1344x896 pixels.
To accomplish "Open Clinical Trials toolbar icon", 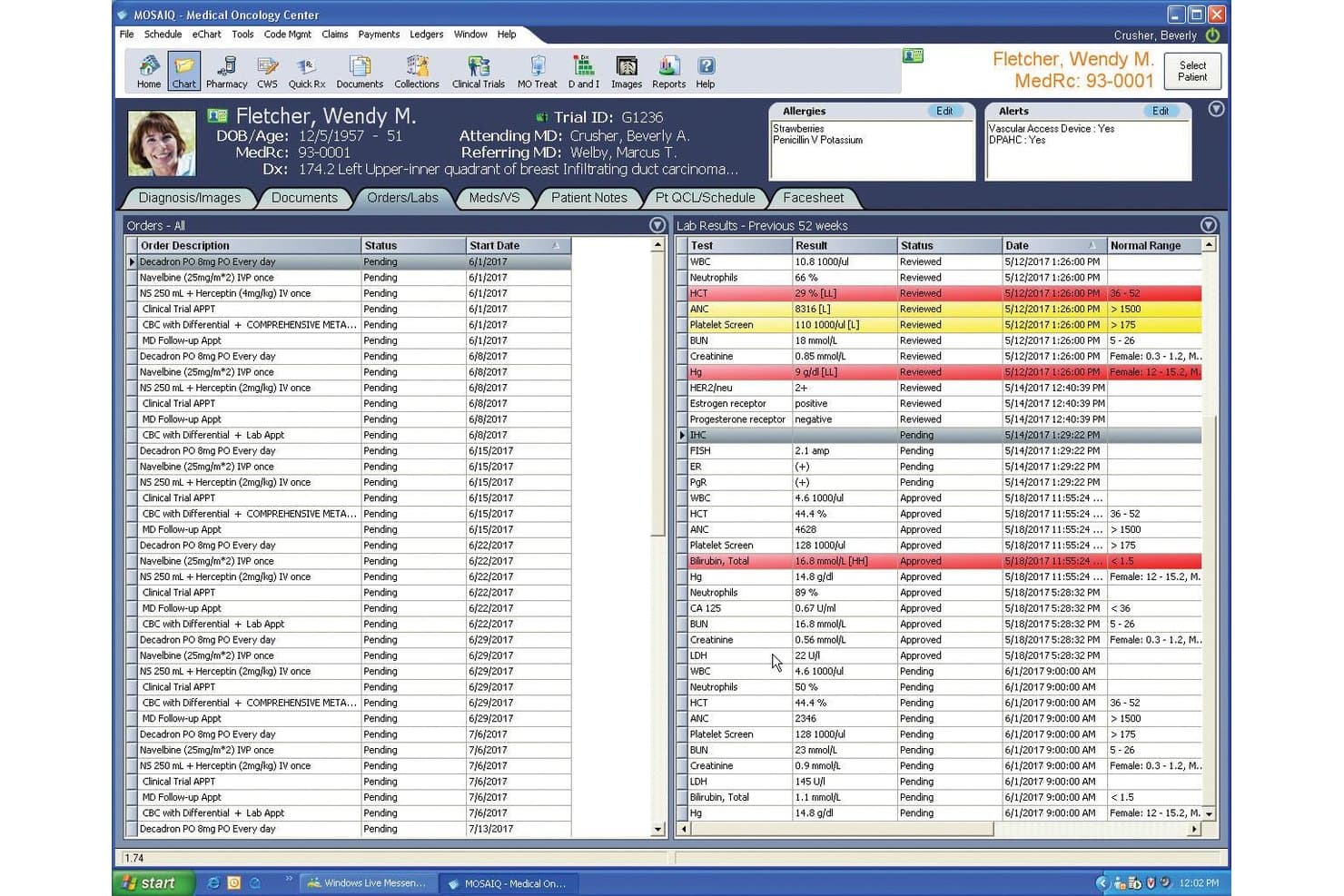I will (x=479, y=72).
